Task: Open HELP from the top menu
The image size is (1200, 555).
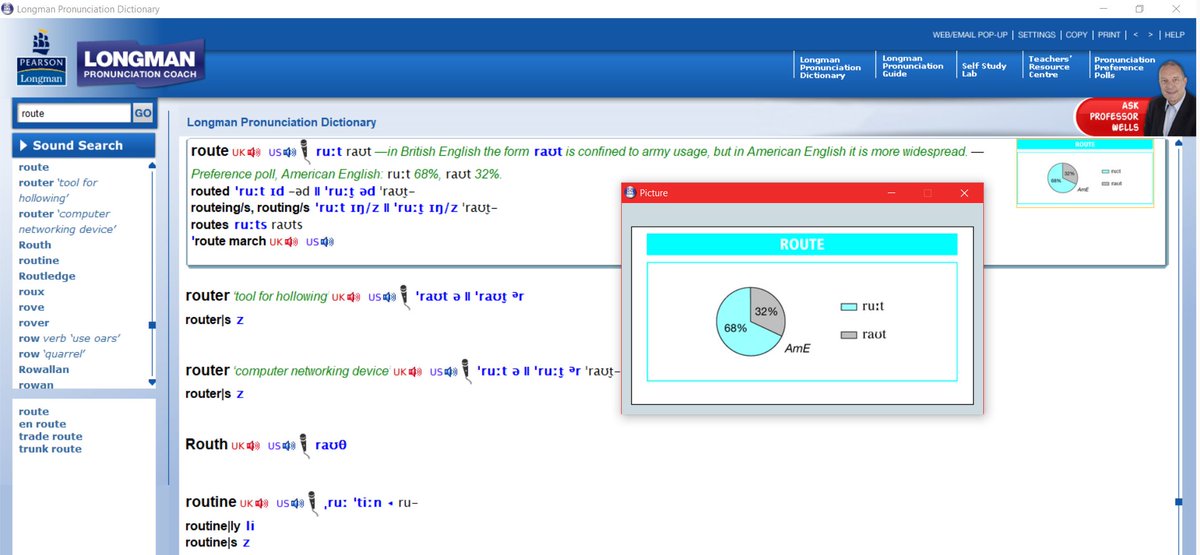Action: [x=1174, y=35]
